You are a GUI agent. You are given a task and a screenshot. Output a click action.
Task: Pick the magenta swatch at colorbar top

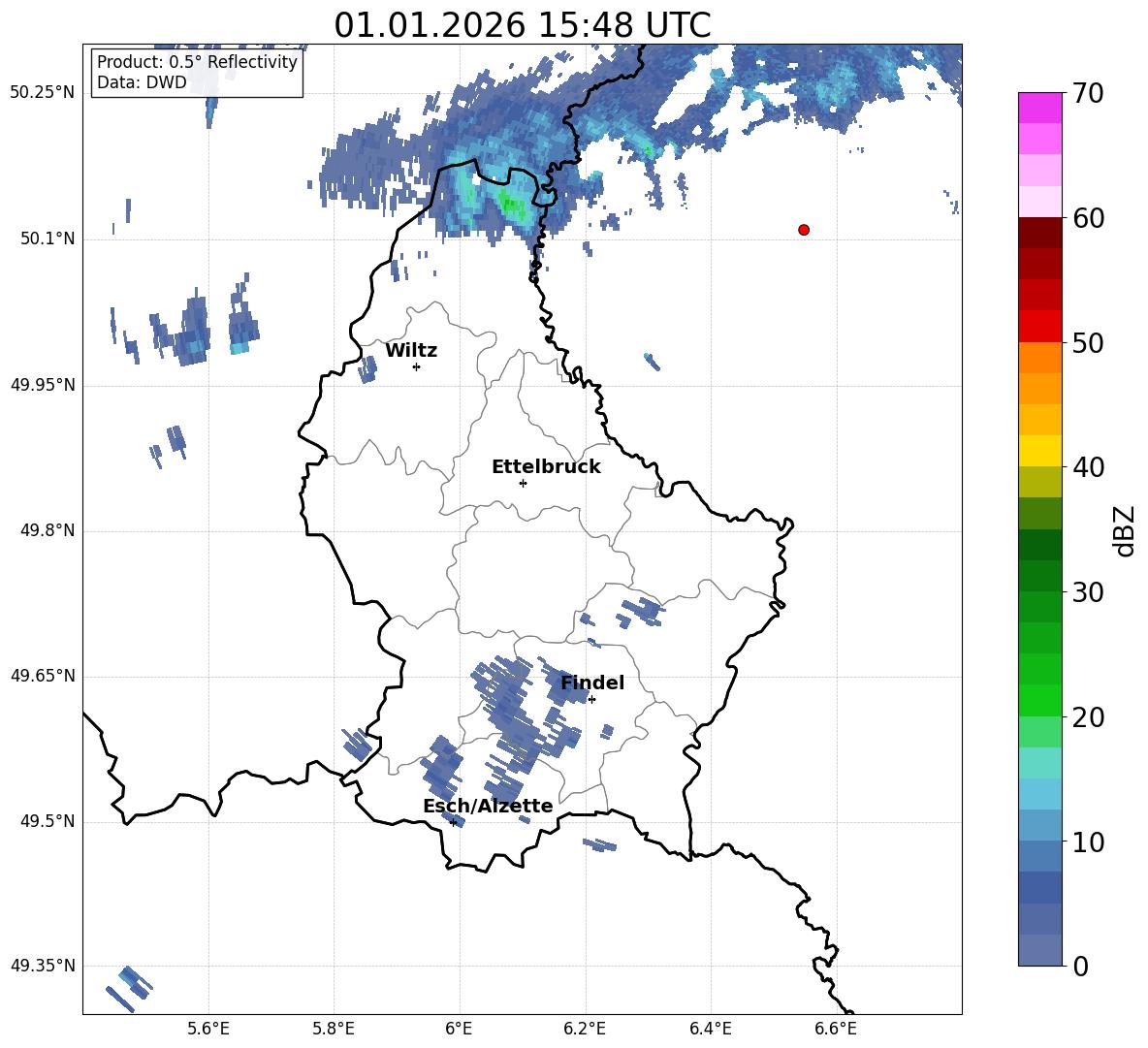click(x=1039, y=108)
